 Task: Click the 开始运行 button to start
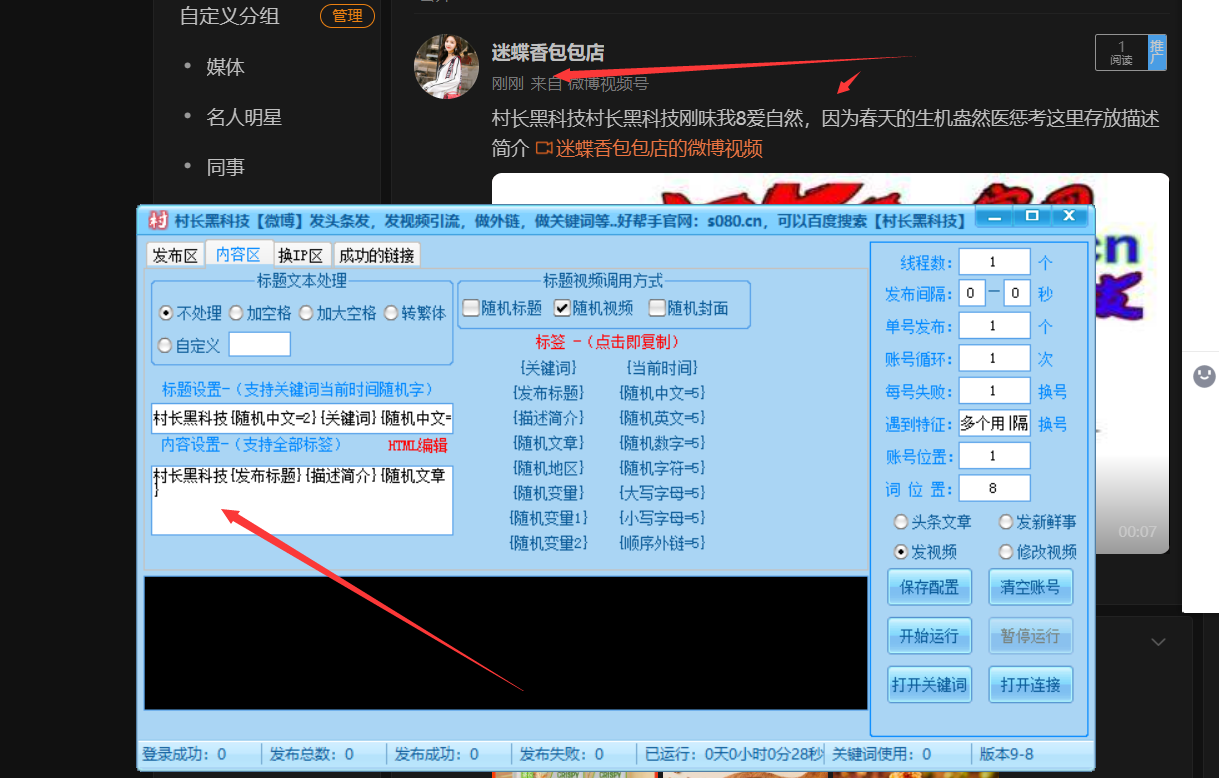coord(929,635)
